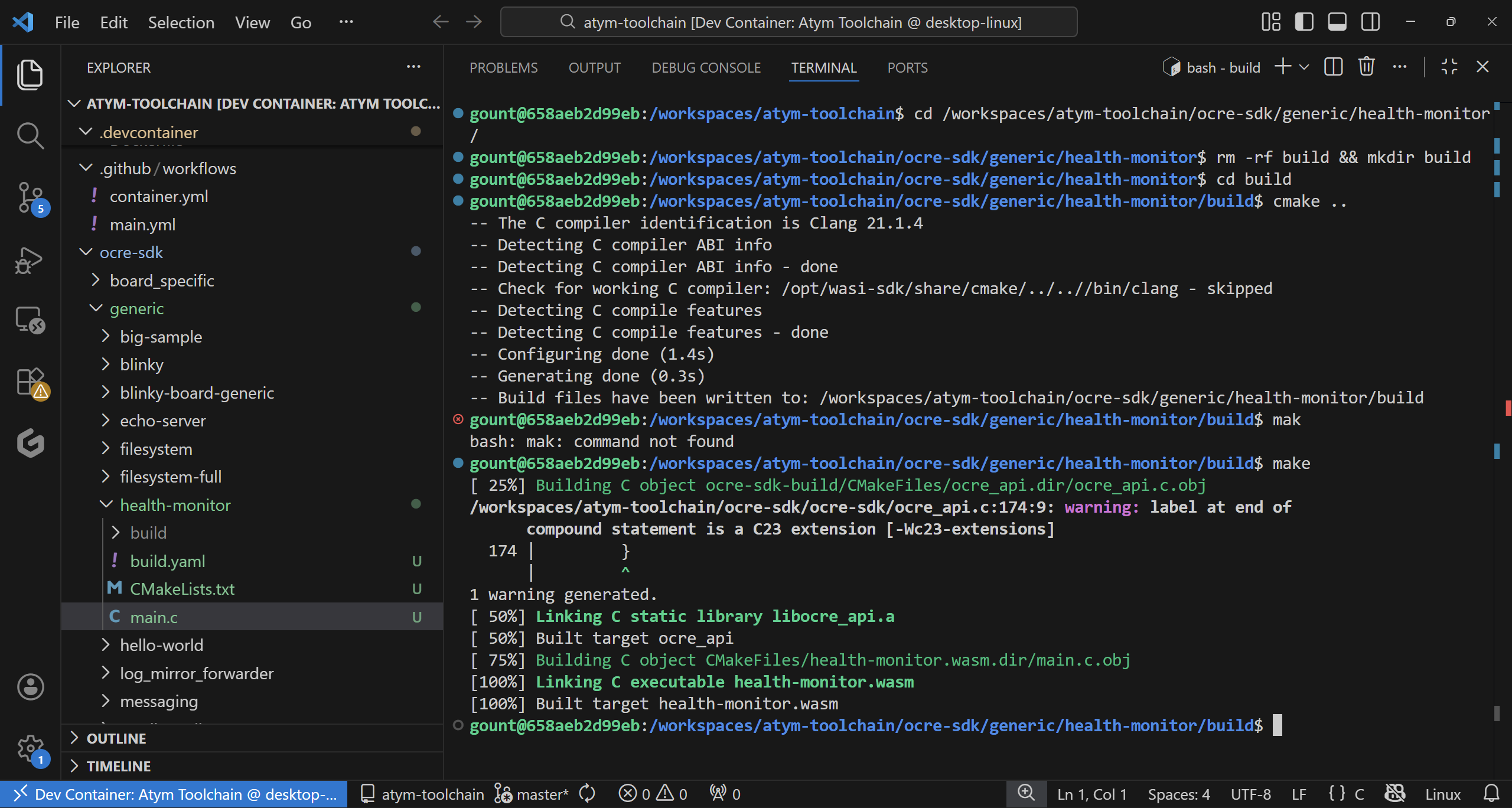
Task: Open the Selection menu
Action: (x=181, y=22)
